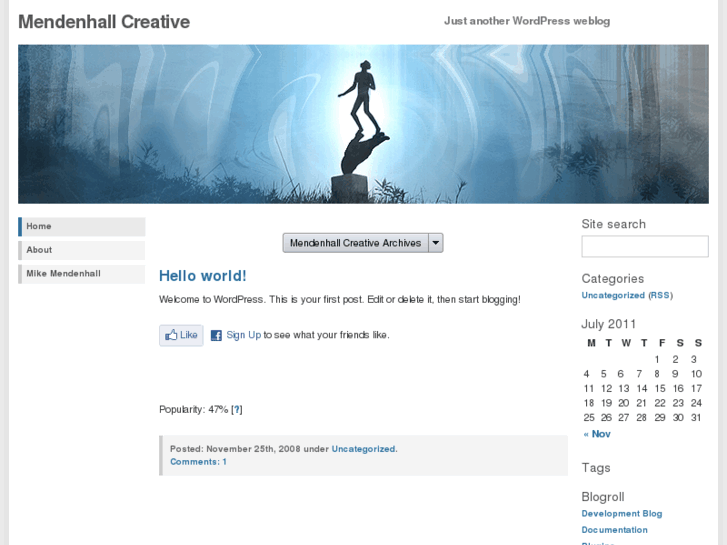
Task: Open the Uncategorized link in post footer
Action: [364, 449]
